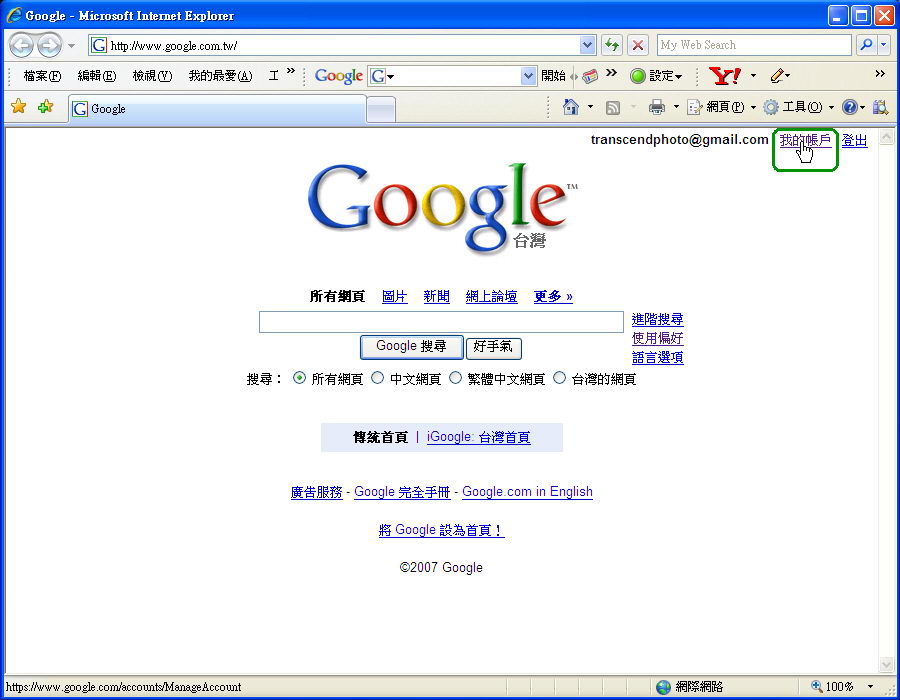The image size is (900, 700).
Task: Click the globe icon in the status bar
Action: tap(664, 687)
